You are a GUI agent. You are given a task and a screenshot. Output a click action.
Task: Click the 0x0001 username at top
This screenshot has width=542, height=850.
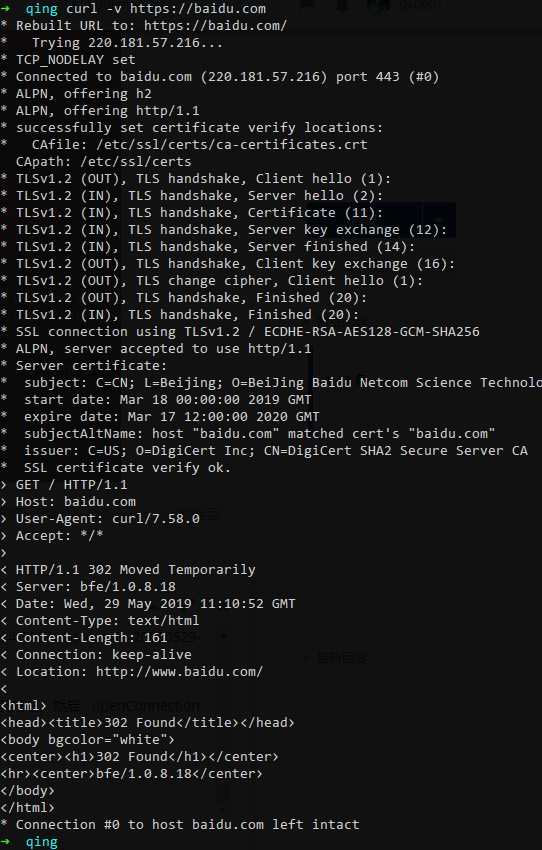421,5
